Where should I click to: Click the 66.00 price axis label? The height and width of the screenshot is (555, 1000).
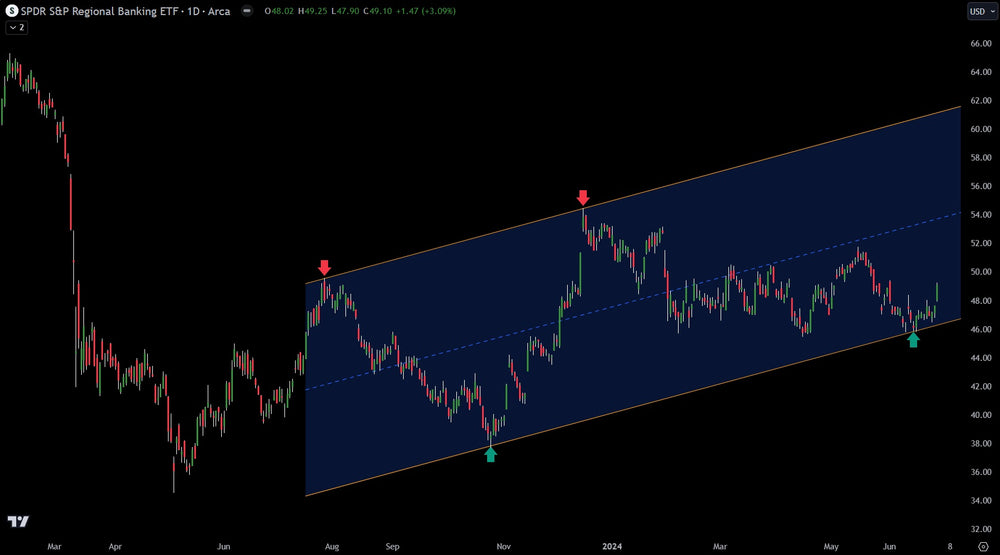click(x=981, y=43)
